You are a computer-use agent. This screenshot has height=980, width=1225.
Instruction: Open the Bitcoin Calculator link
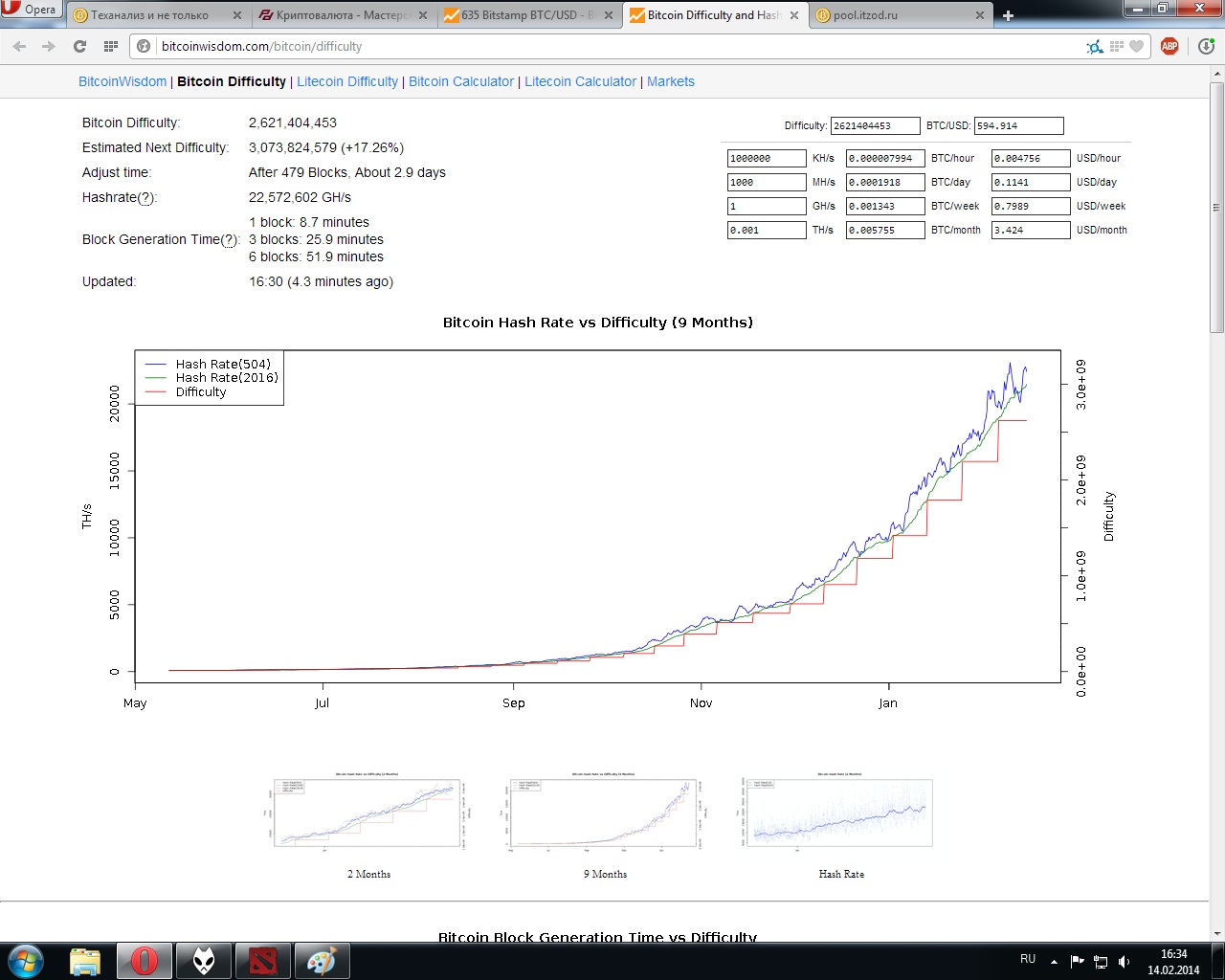461,81
